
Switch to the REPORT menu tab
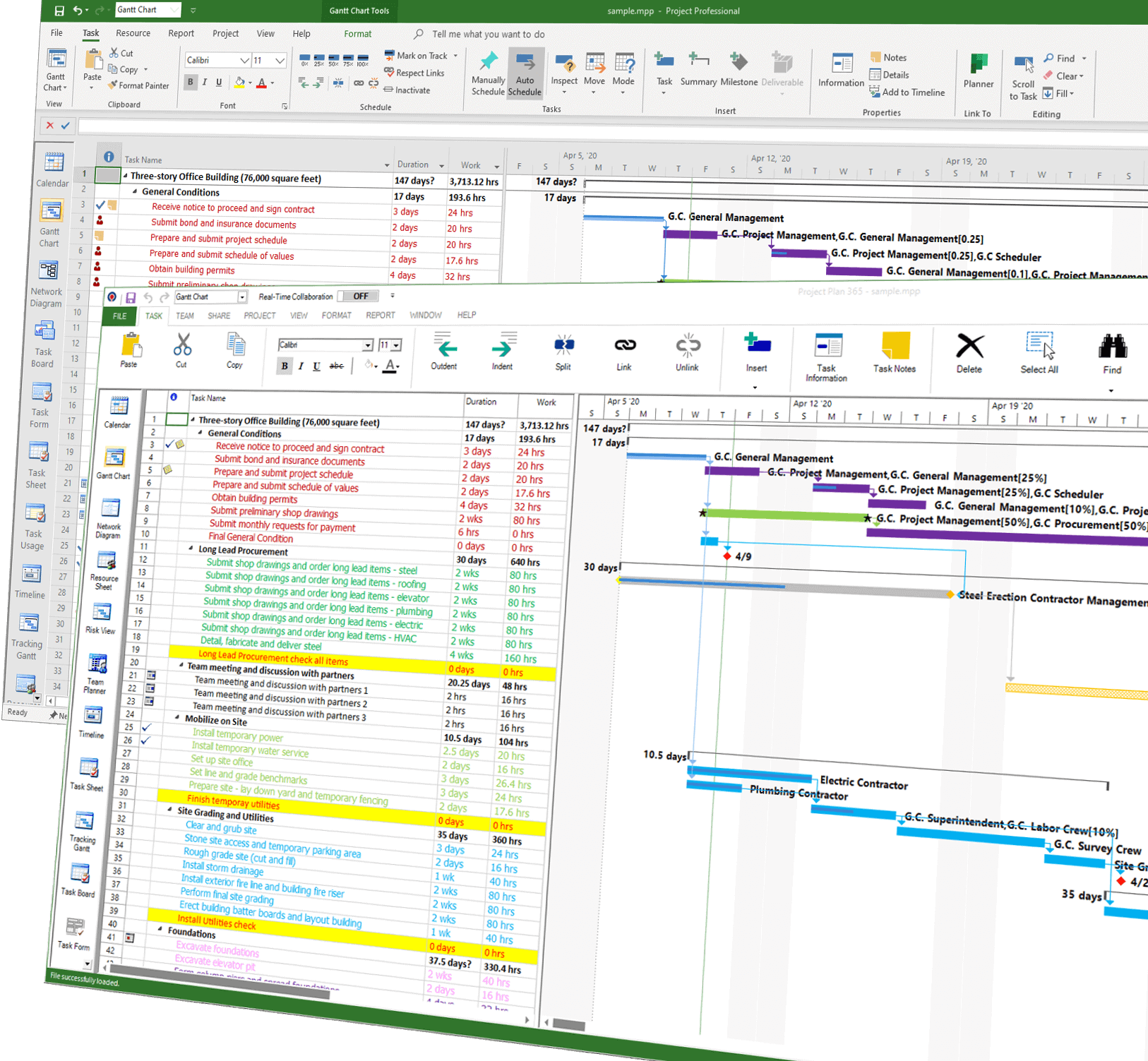point(380,316)
